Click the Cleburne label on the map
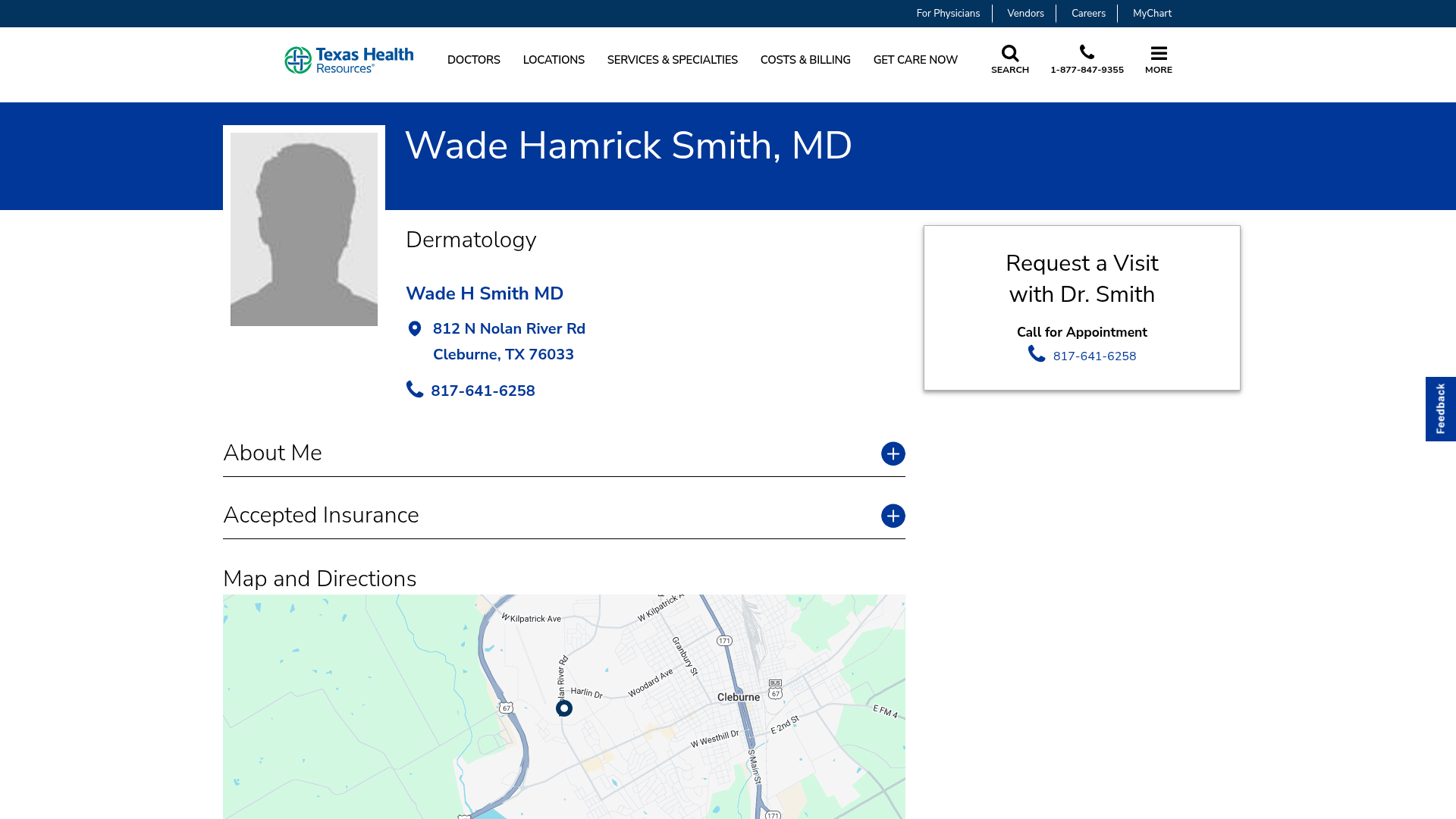This screenshot has height=819, width=1456. pos(739,697)
